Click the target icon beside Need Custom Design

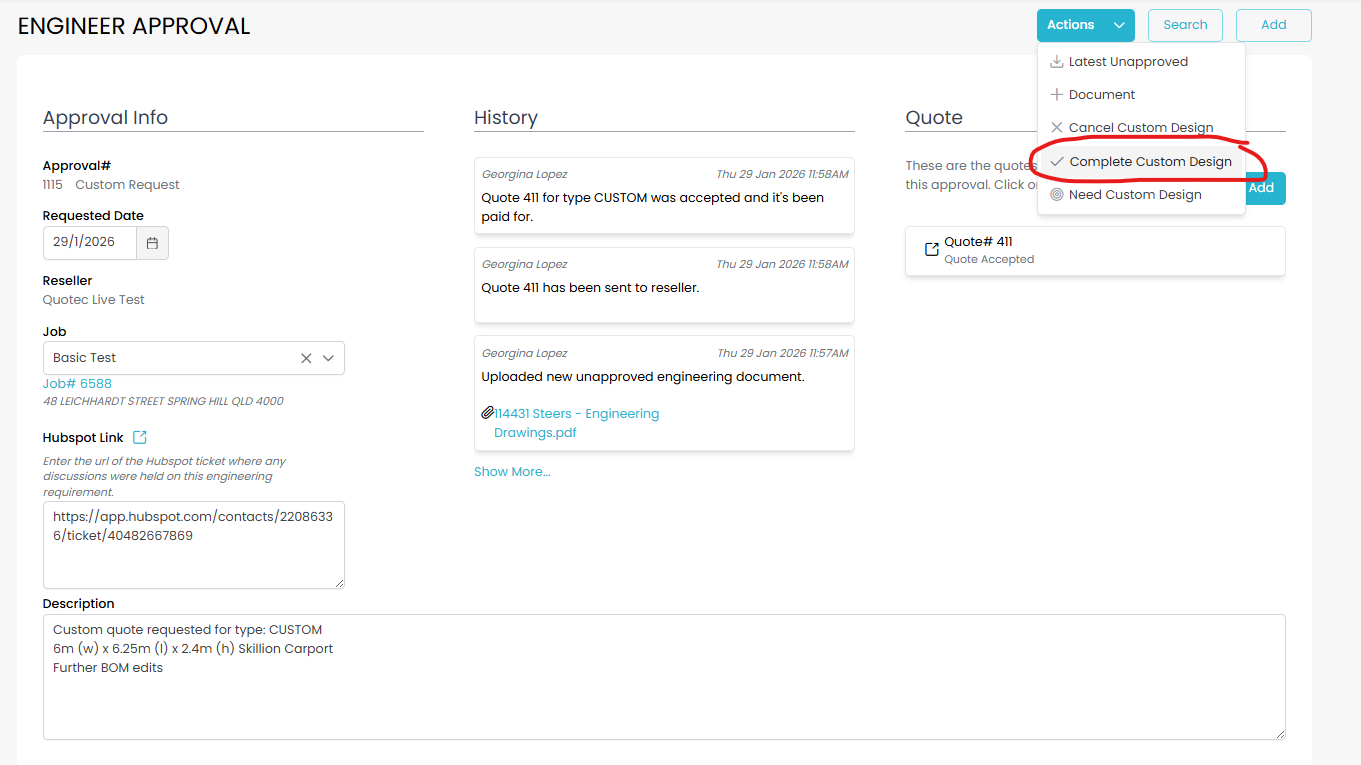[1056, 195]
